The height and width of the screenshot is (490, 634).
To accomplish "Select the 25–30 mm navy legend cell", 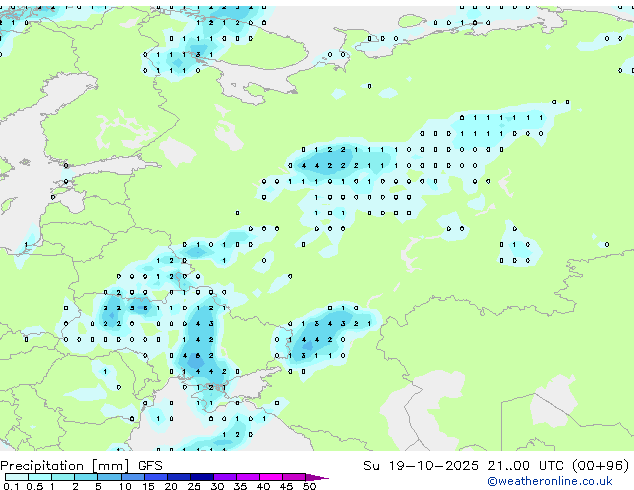I will [x=202, y=477].
